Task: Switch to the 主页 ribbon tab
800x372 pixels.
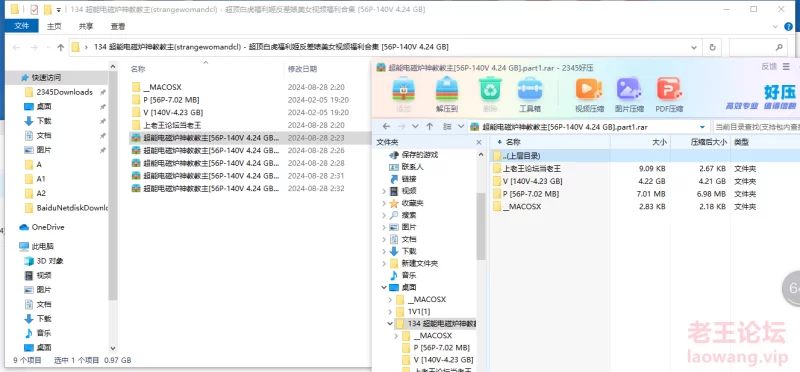Action: coord(54,27)
